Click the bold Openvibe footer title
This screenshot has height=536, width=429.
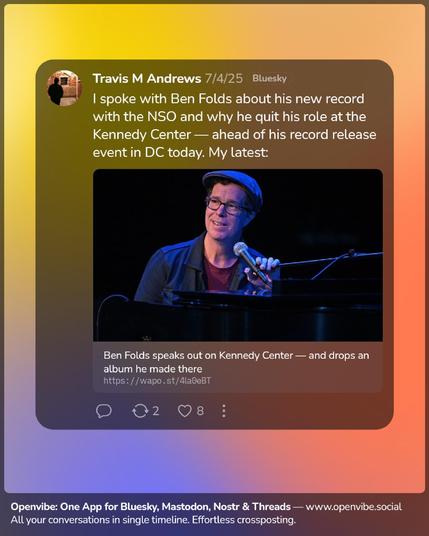(151, 507)
